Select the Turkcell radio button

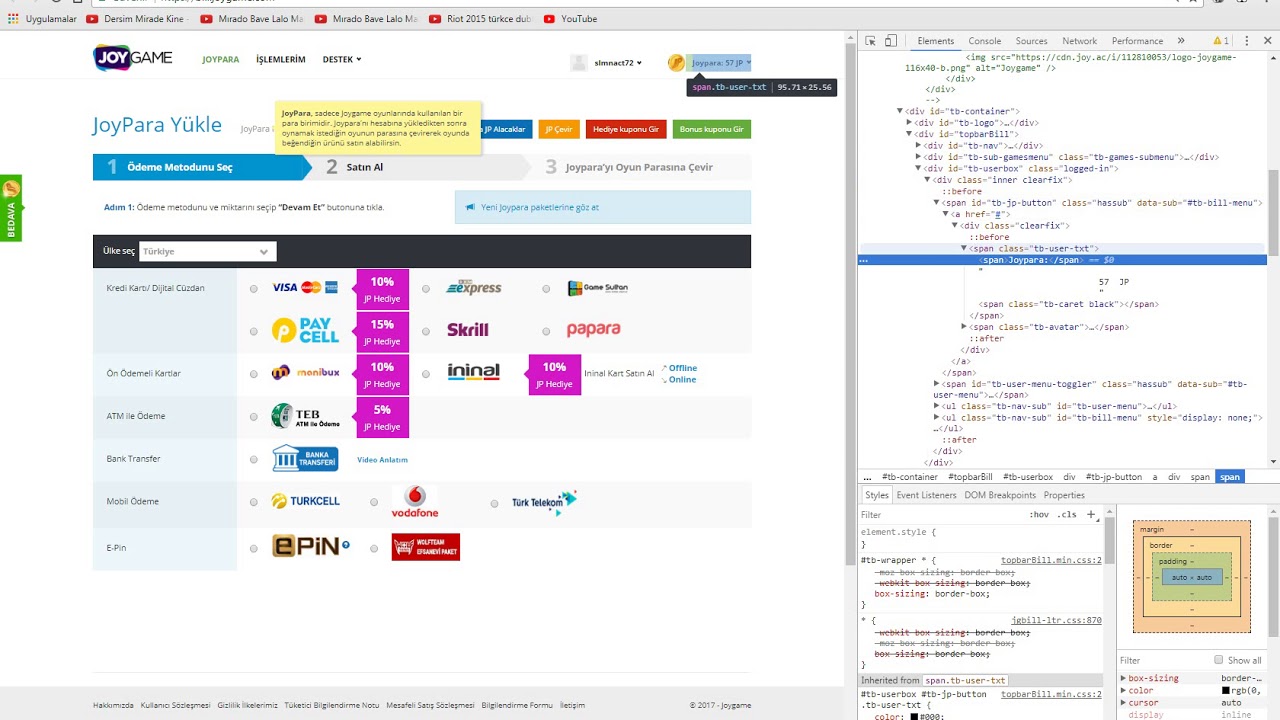(x=254, y=502)
